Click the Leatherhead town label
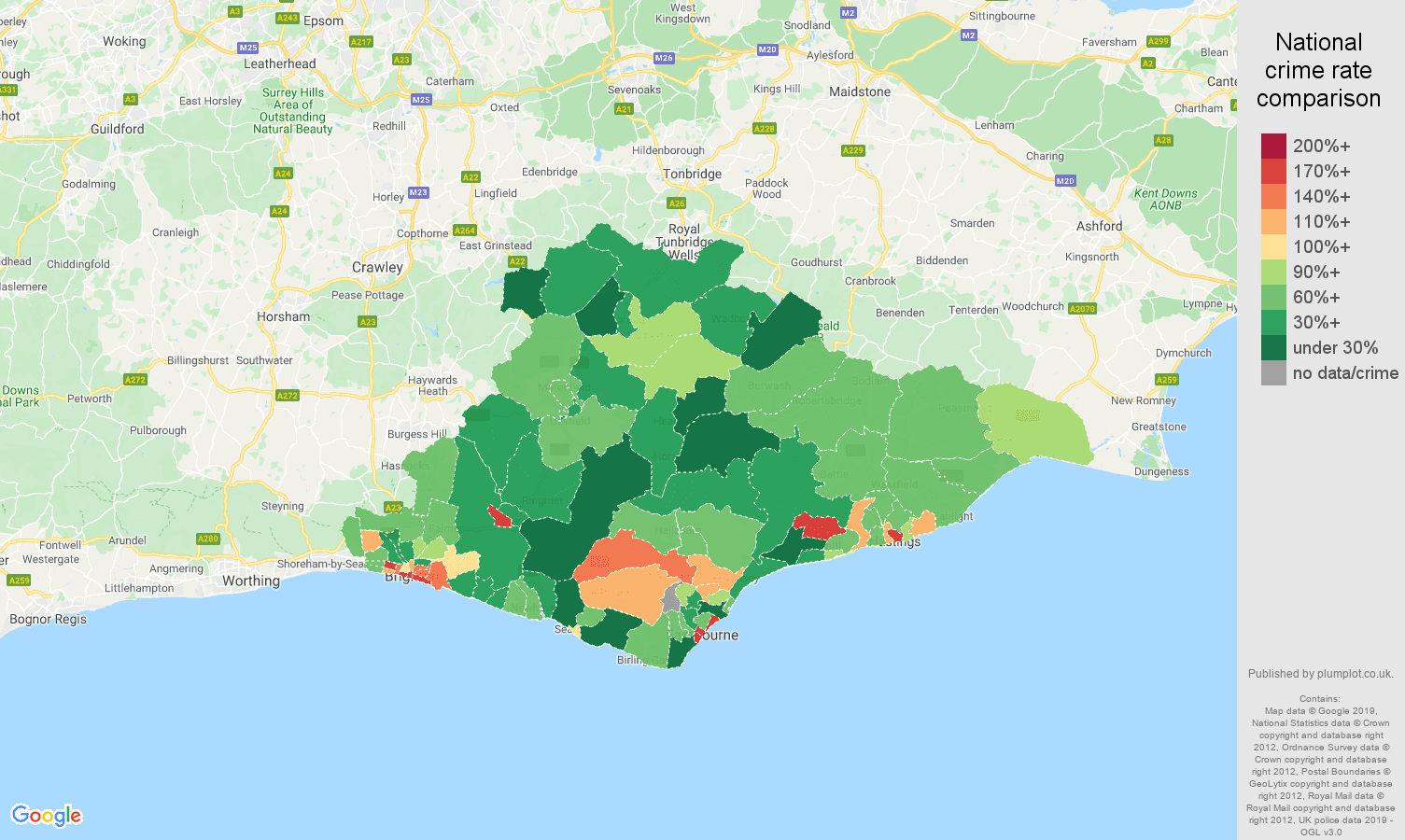 pos(280,64)
